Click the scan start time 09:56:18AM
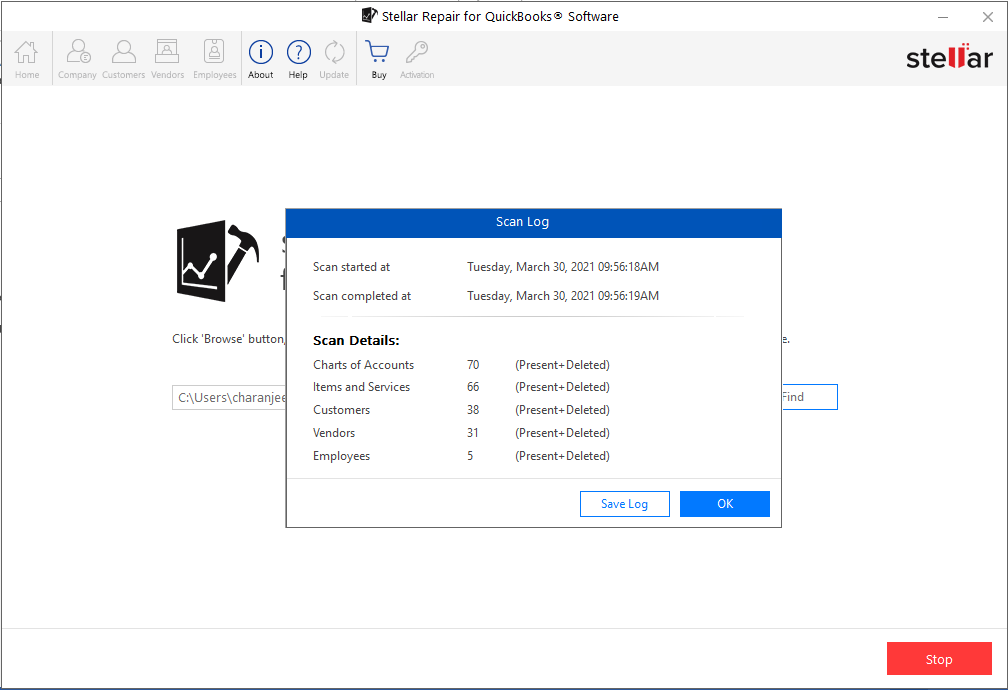Screen dimensions: 1008x690 click(628, 267)
